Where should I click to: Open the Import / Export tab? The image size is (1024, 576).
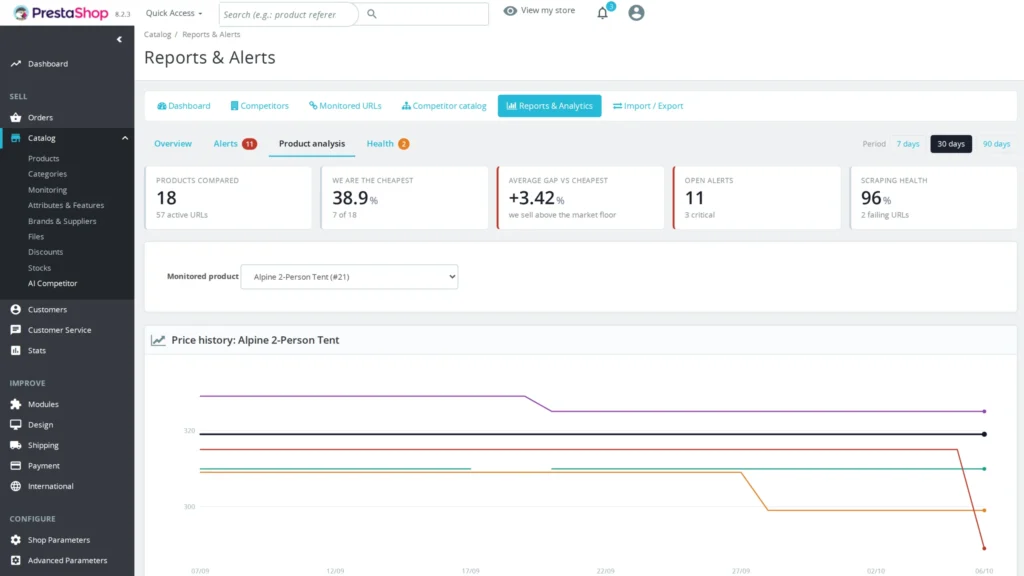coord(648,106)
